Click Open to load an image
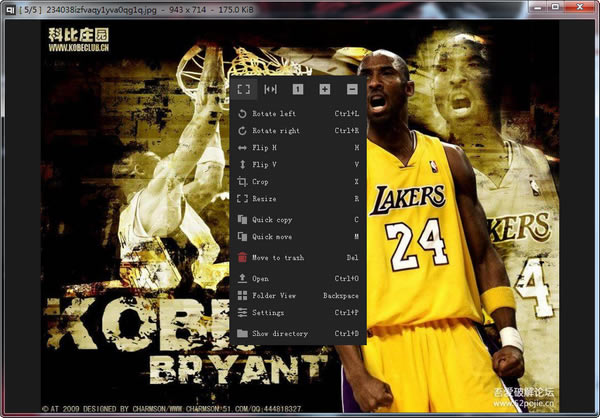The width and height of the screenshot is (600, 418). [x=261, y=278]
